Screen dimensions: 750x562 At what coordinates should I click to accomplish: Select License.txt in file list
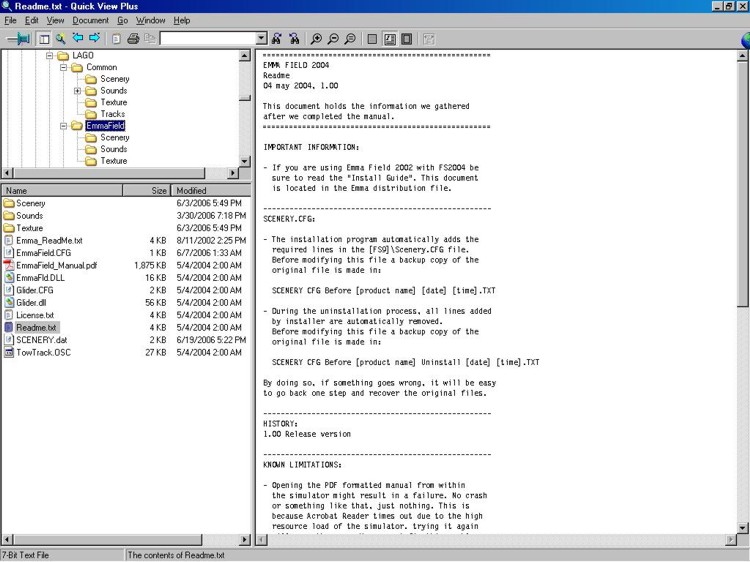[34, 315]
